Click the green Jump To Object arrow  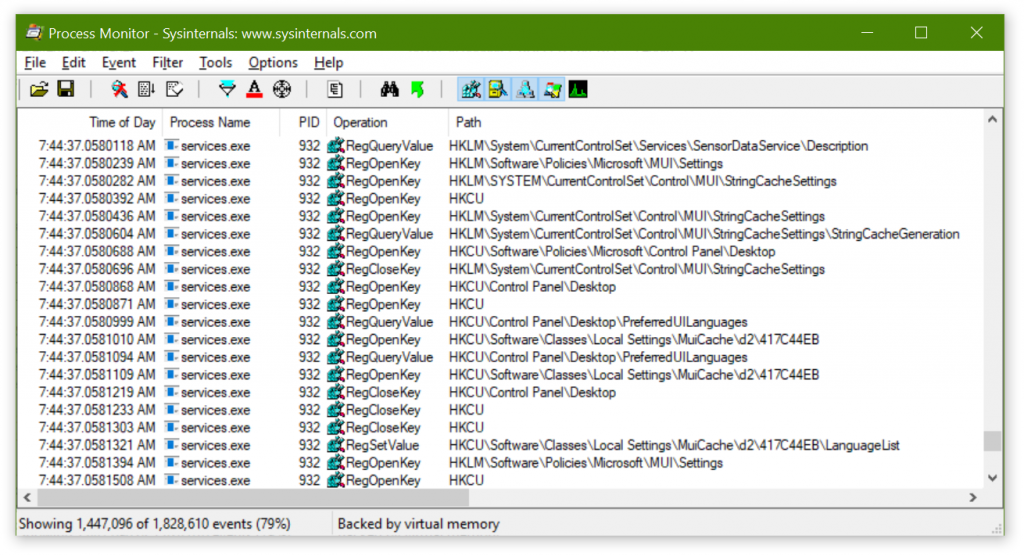pyautogui.click(x=417, y=89)
